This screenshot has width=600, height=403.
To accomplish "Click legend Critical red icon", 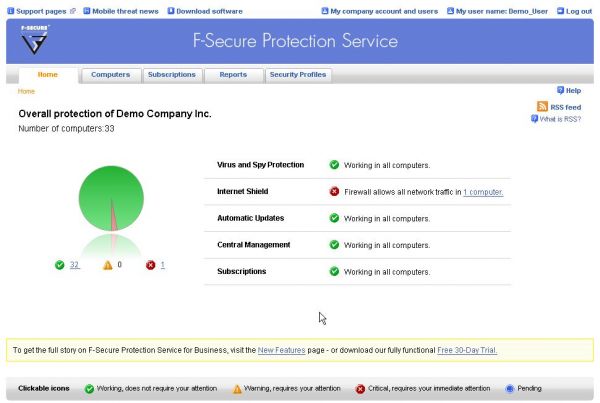I will (360, 389).
